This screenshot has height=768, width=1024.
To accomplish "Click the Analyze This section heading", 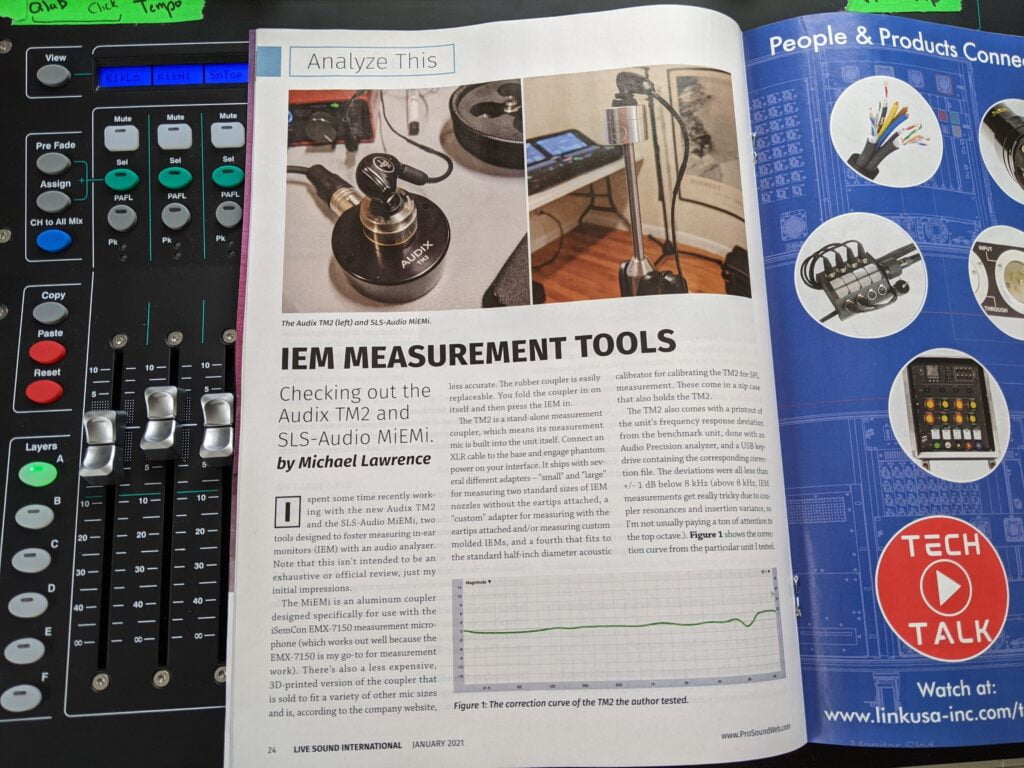I will click(372, 61).
